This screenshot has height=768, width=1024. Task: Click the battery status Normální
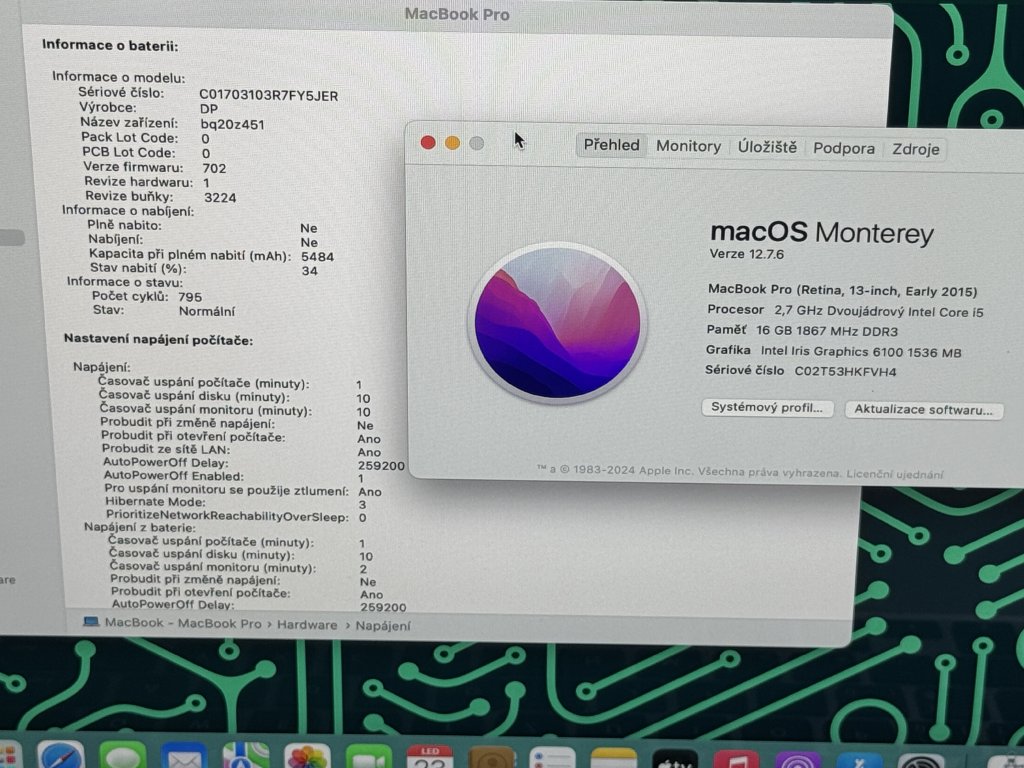(207, 311)
